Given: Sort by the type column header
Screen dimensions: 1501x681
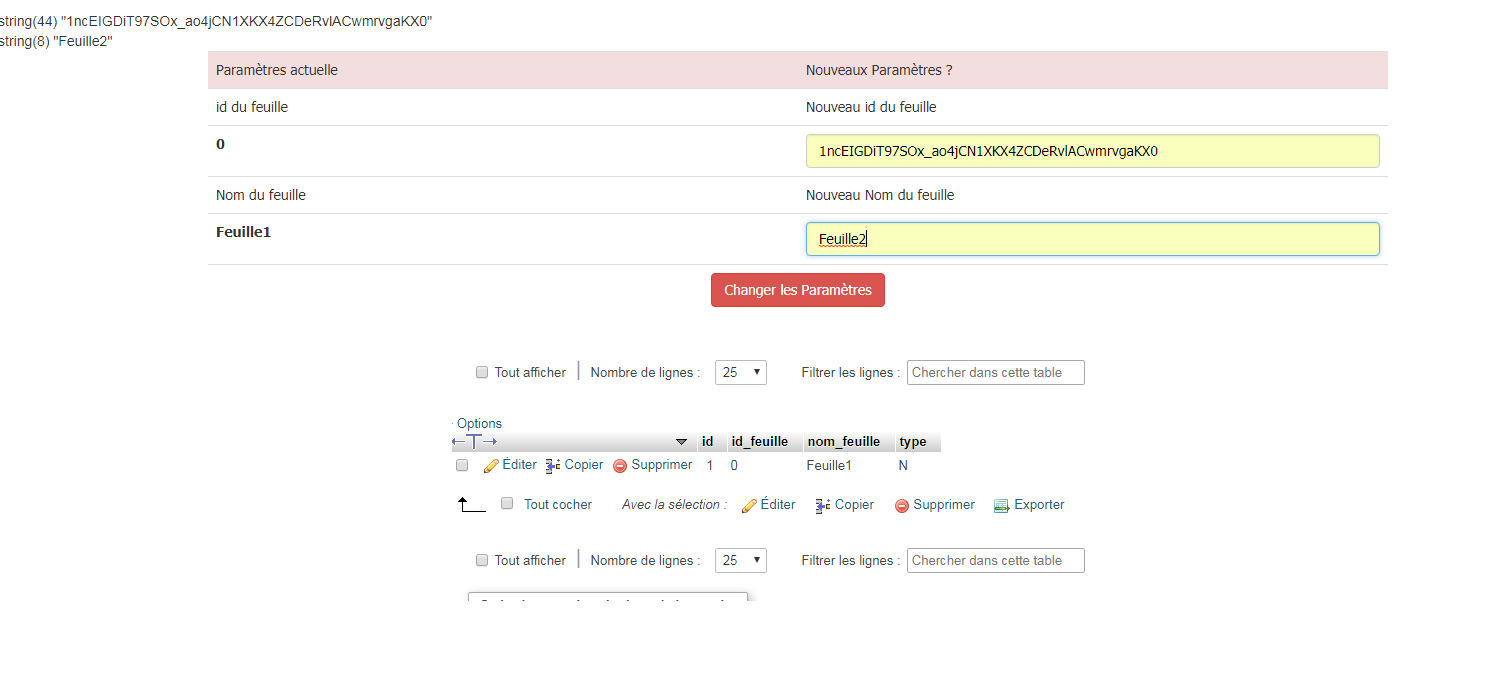Looking at the screenshot, I should [x=912, y=441].
